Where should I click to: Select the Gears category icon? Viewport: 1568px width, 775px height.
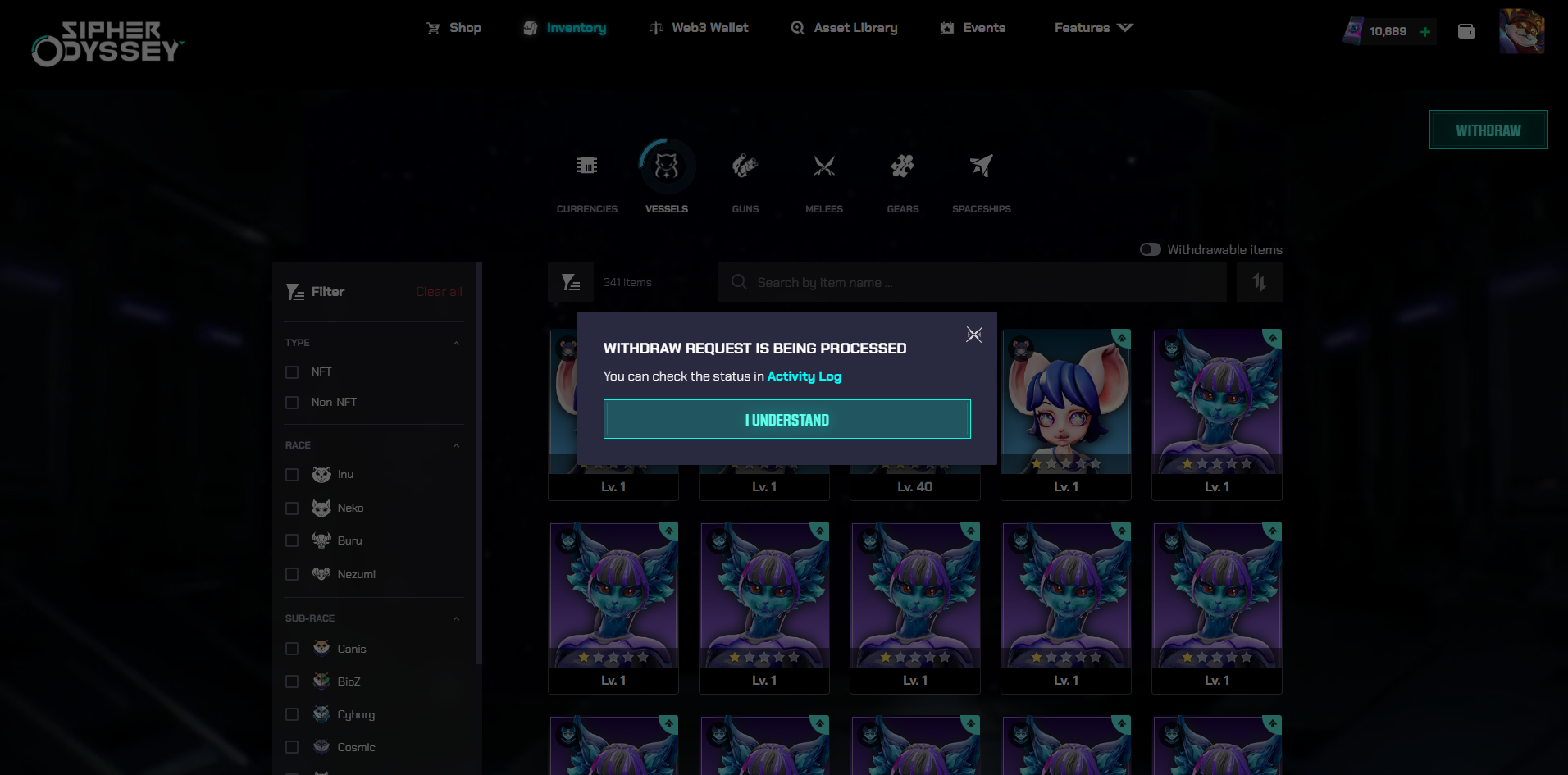pos(903,166)
